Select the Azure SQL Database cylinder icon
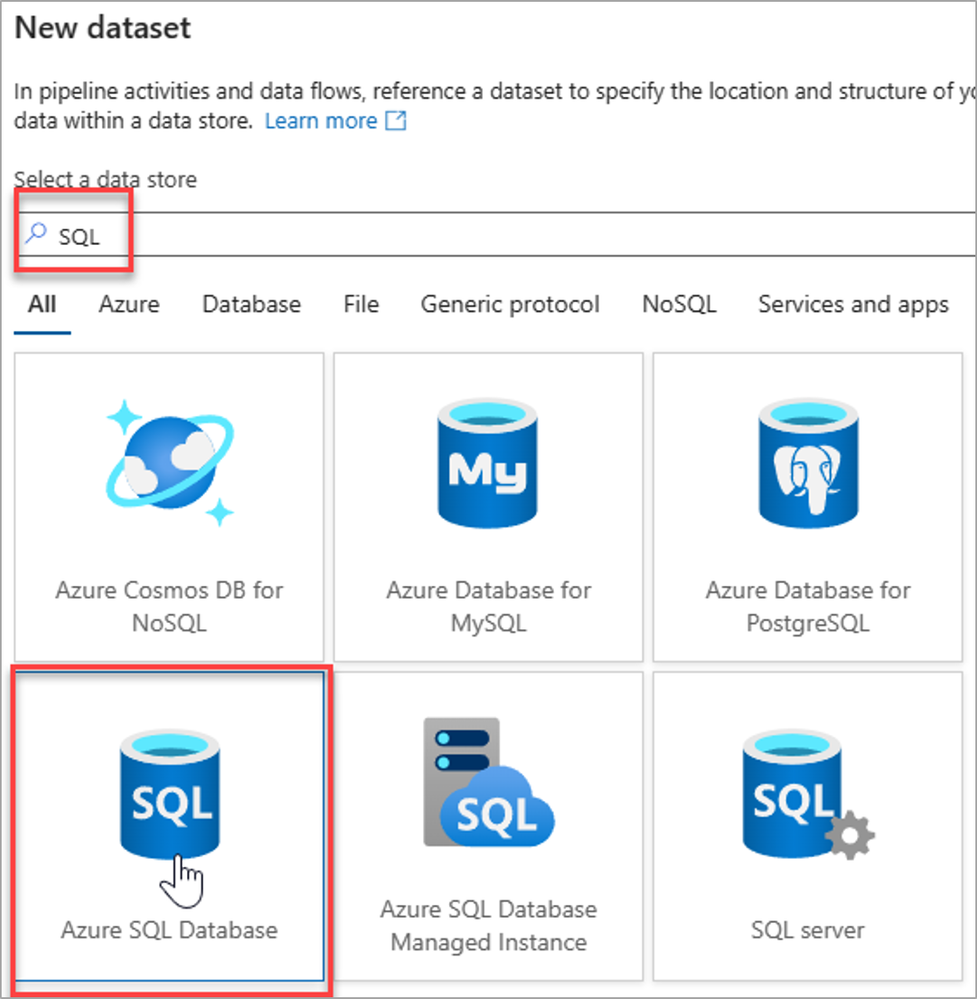977x999 pixels. tap(169, 795)
